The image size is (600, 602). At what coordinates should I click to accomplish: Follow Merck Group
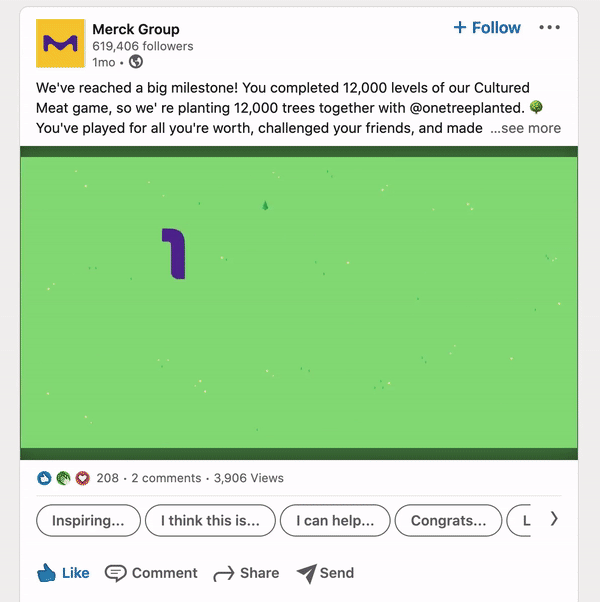(487, 28)
